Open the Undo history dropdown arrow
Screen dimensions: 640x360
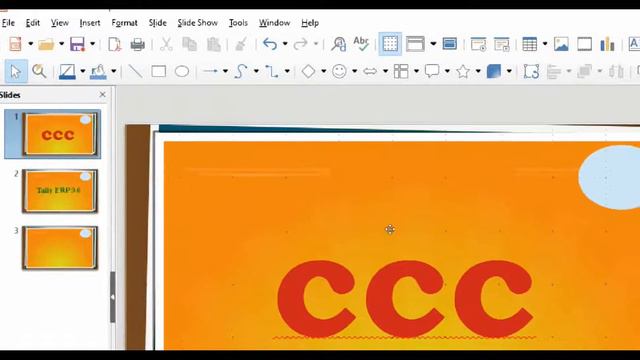[285, 44]
